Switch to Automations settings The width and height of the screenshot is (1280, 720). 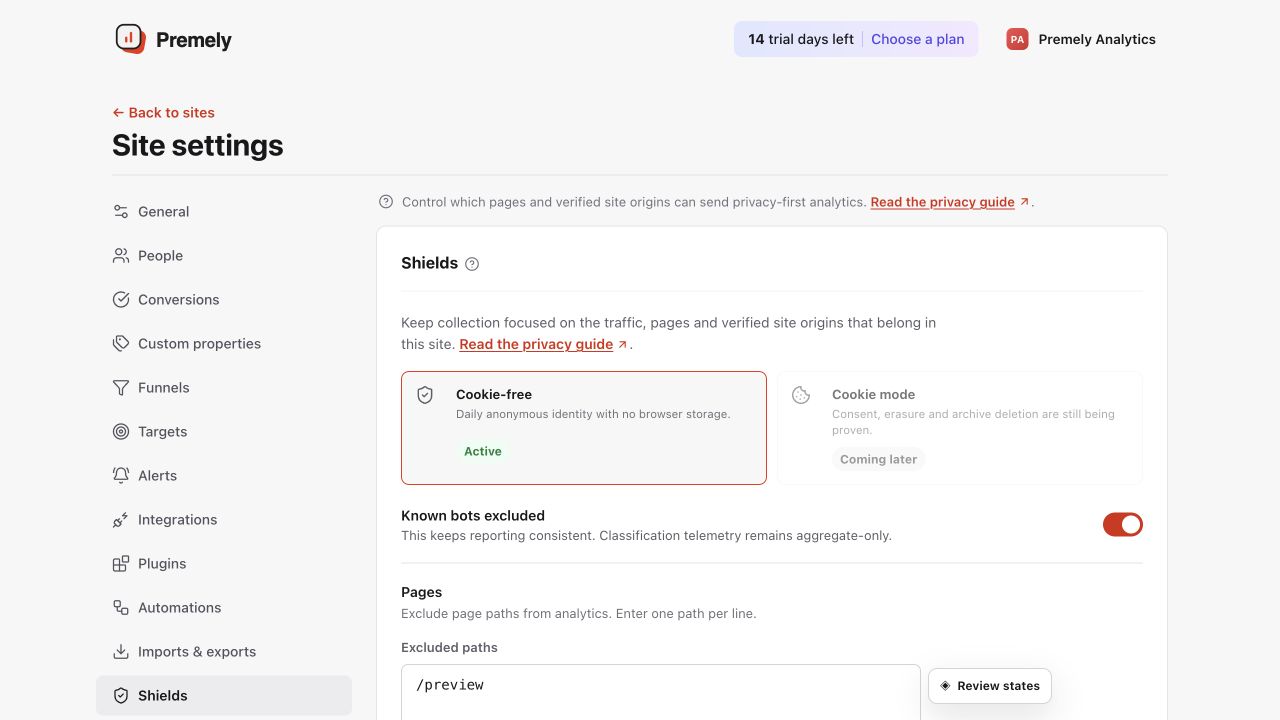[x=224, y=608]
